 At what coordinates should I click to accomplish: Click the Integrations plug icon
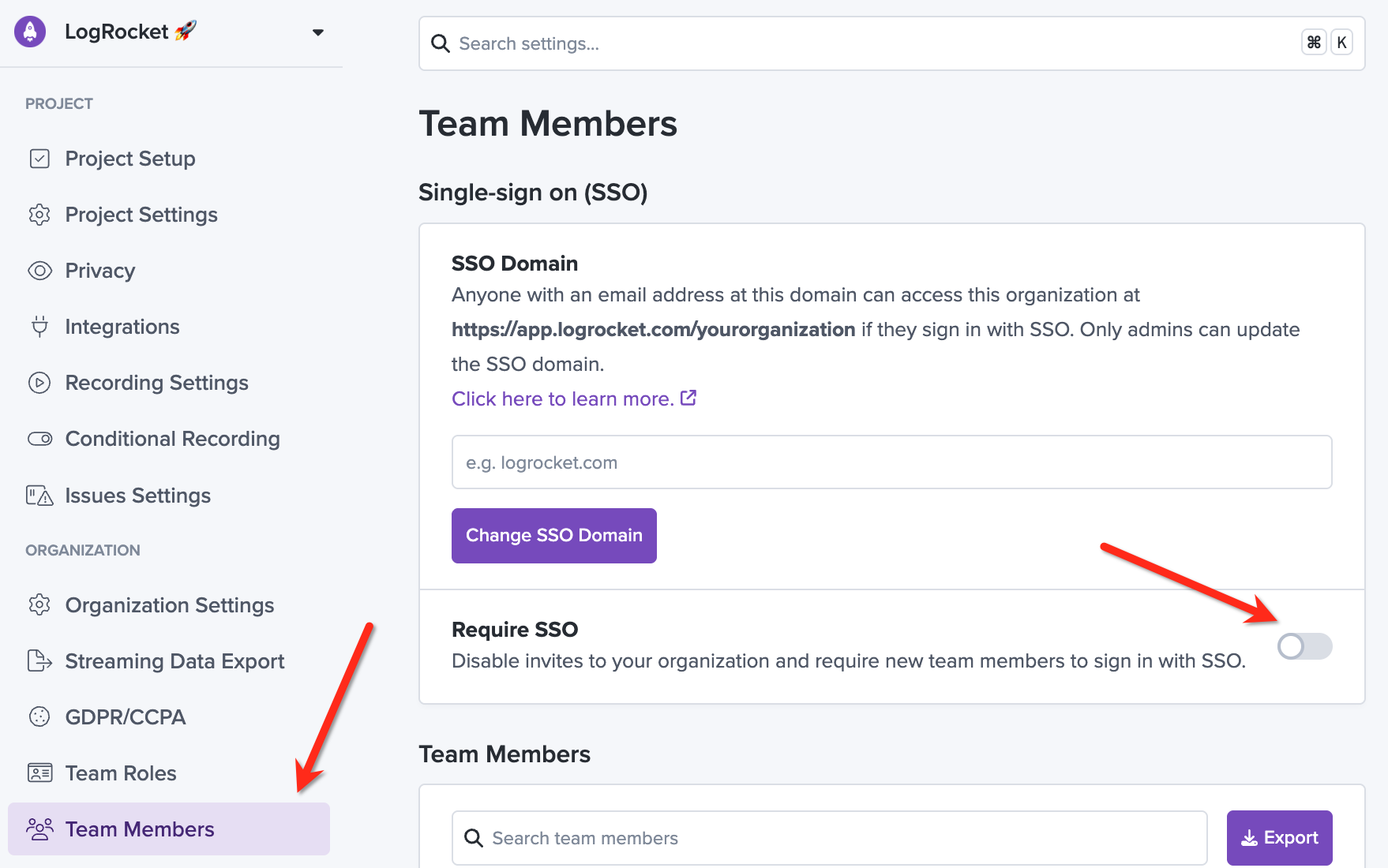click(39, 327)
